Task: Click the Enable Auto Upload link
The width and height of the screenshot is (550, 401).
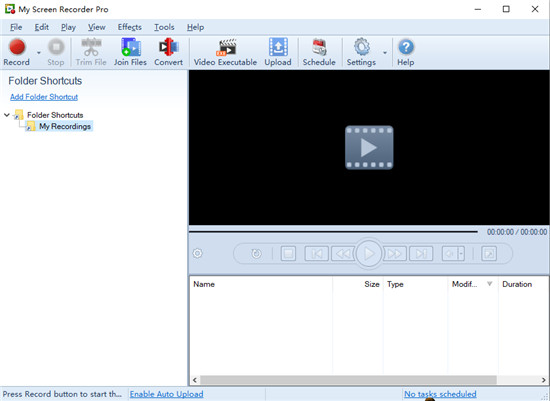Action: 167,394
